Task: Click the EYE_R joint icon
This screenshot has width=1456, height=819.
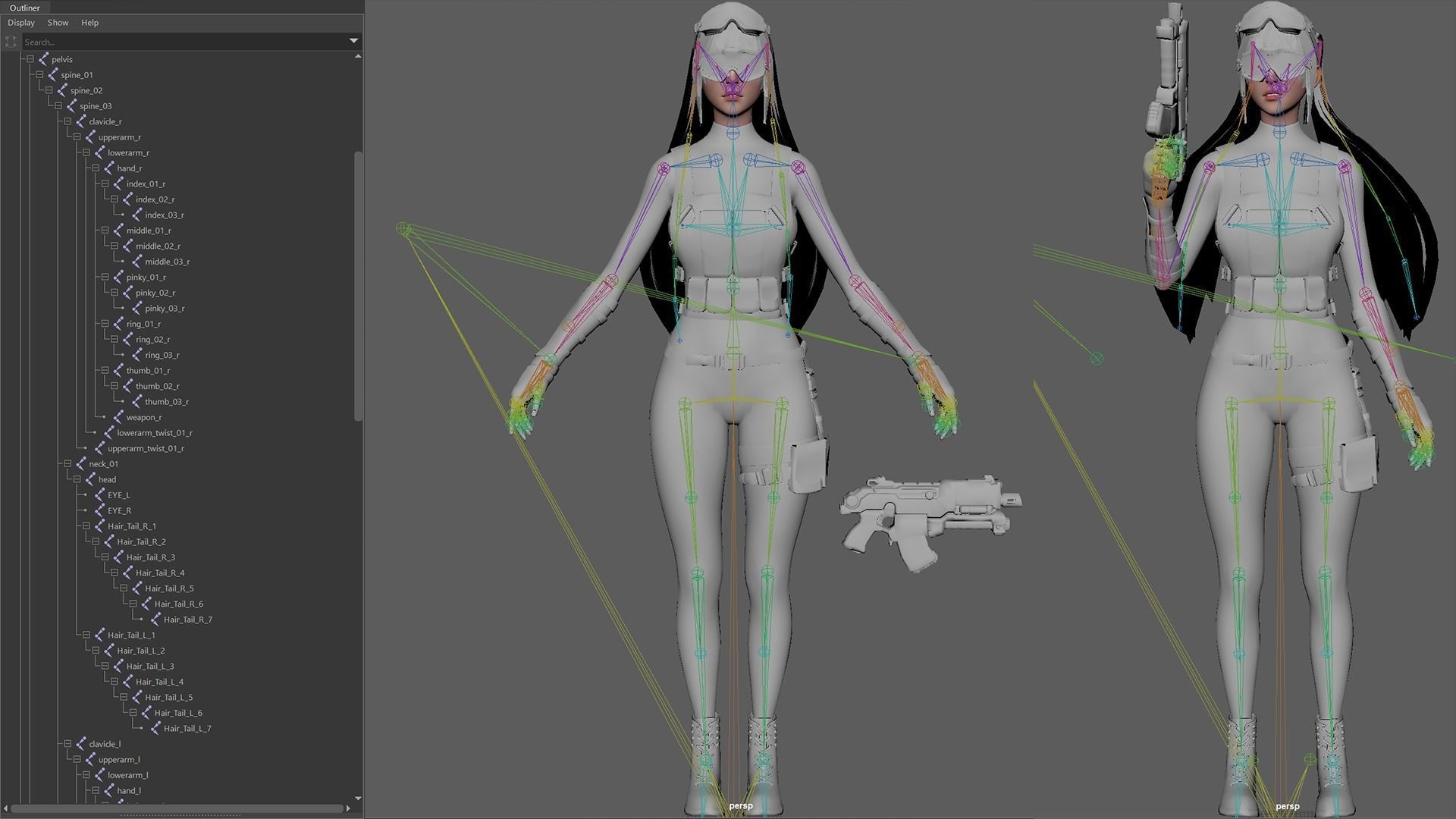Action: [99, 510]
